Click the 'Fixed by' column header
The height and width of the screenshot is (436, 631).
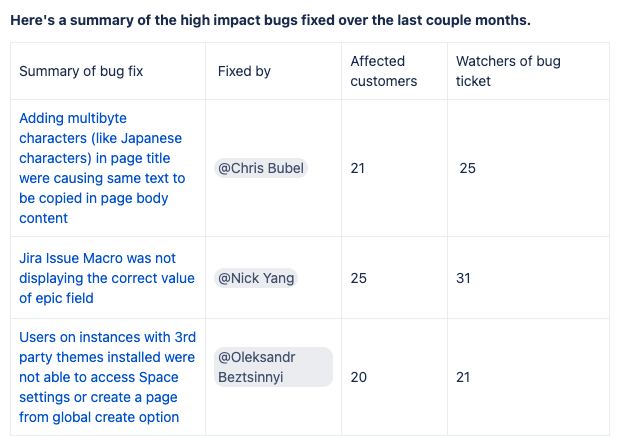(244, 71)
